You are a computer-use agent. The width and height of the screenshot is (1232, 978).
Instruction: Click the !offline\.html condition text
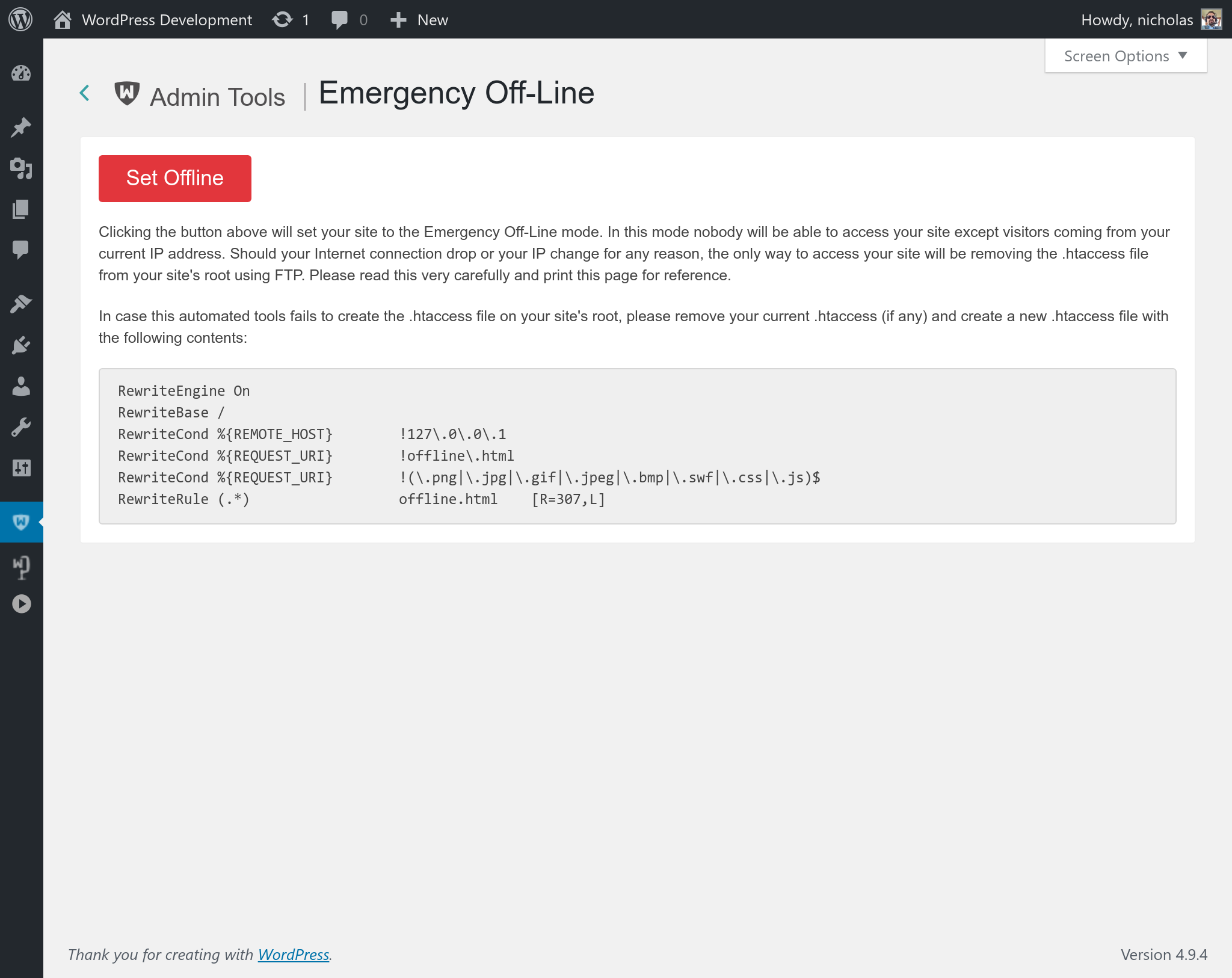coord(457,456)
